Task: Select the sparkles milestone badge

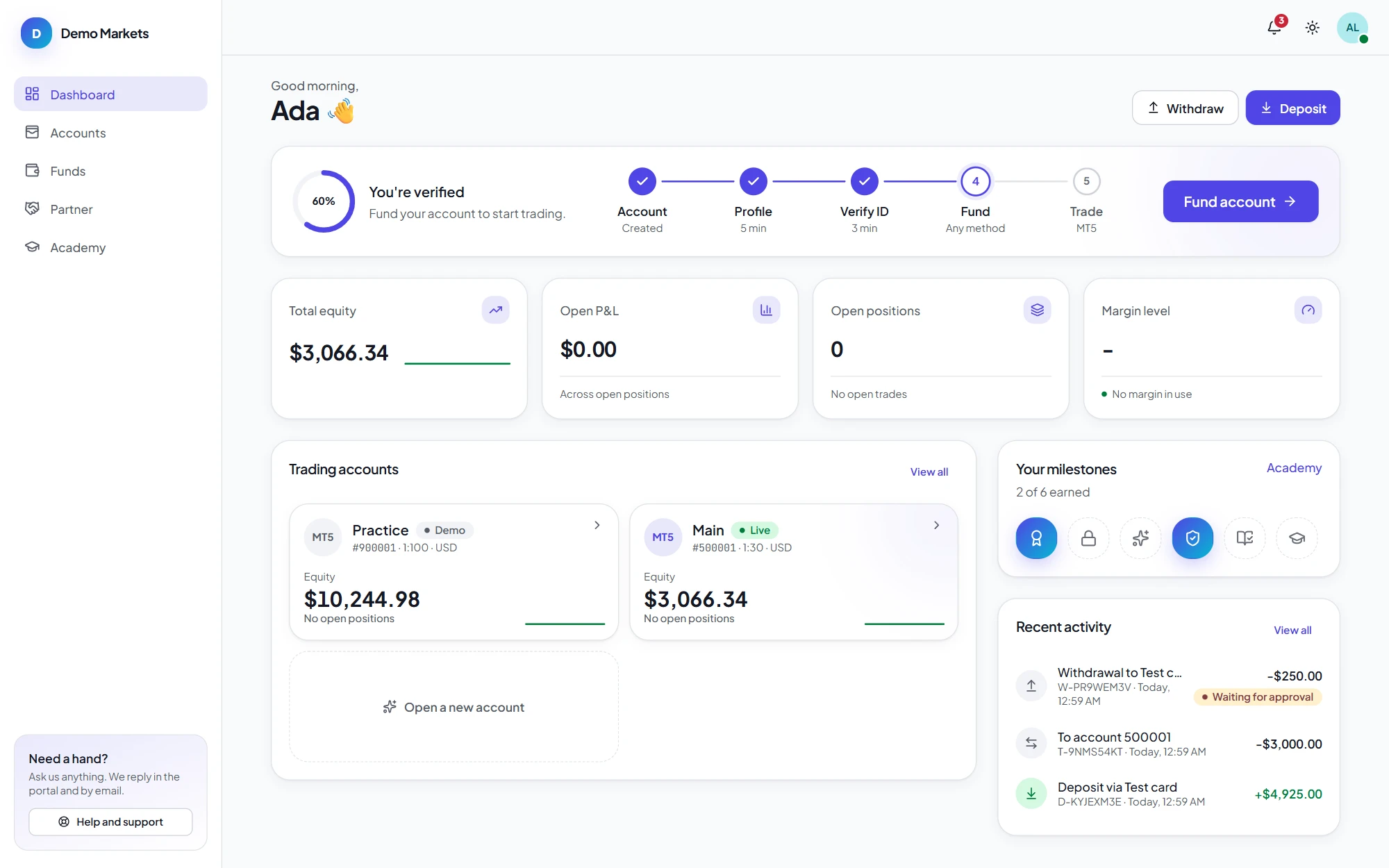Action: pos(1140,538)
